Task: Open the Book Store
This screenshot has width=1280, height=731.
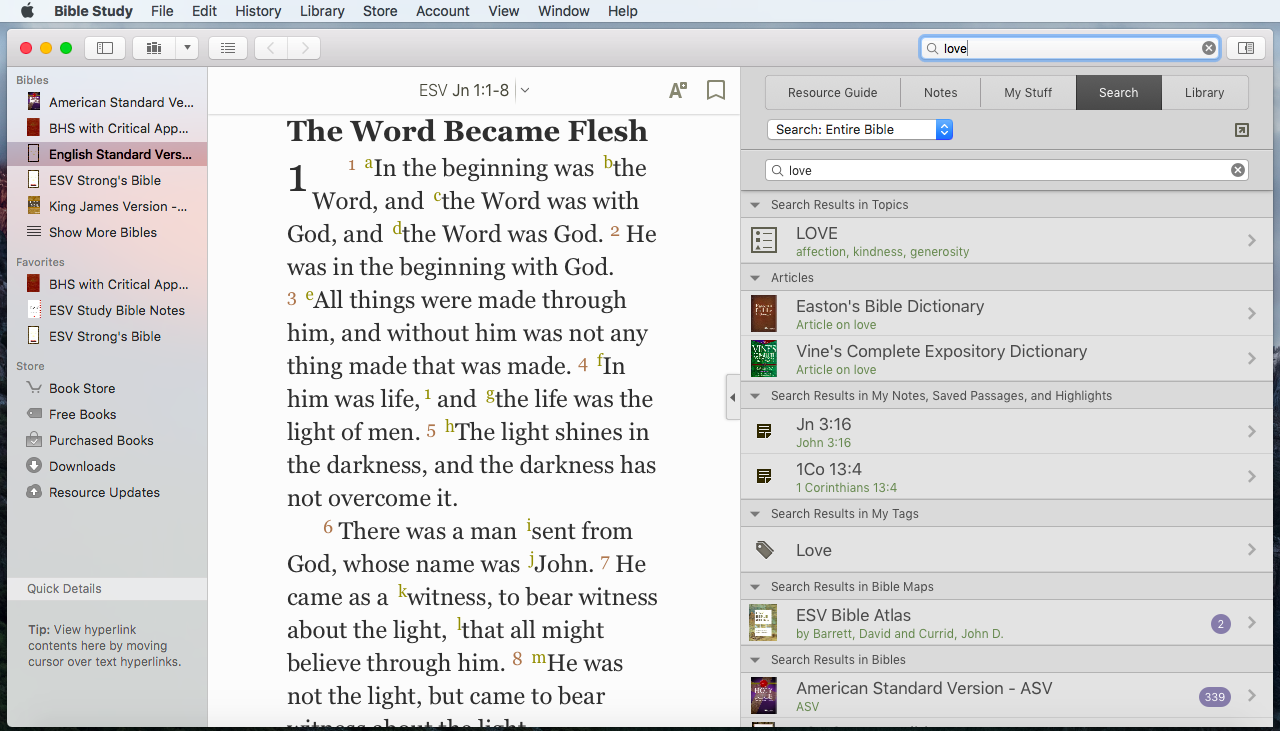Action: tap(107, 388)
